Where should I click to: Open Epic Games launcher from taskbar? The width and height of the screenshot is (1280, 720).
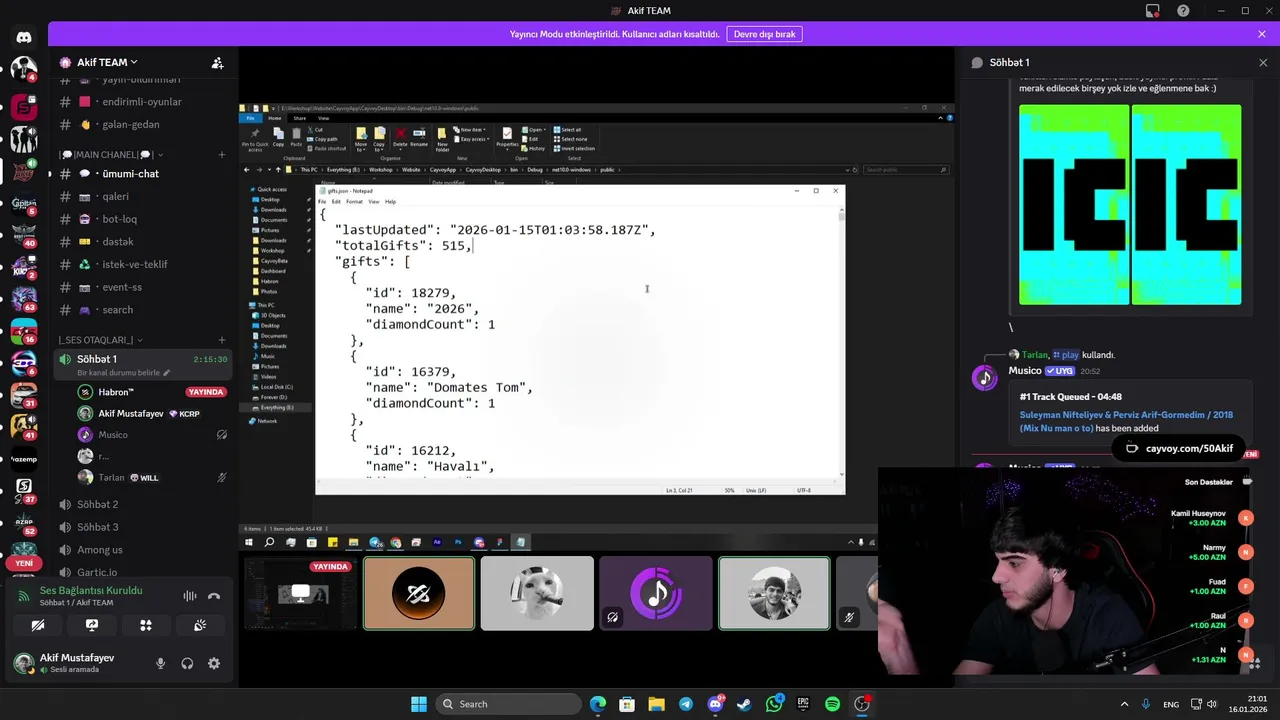803,704
